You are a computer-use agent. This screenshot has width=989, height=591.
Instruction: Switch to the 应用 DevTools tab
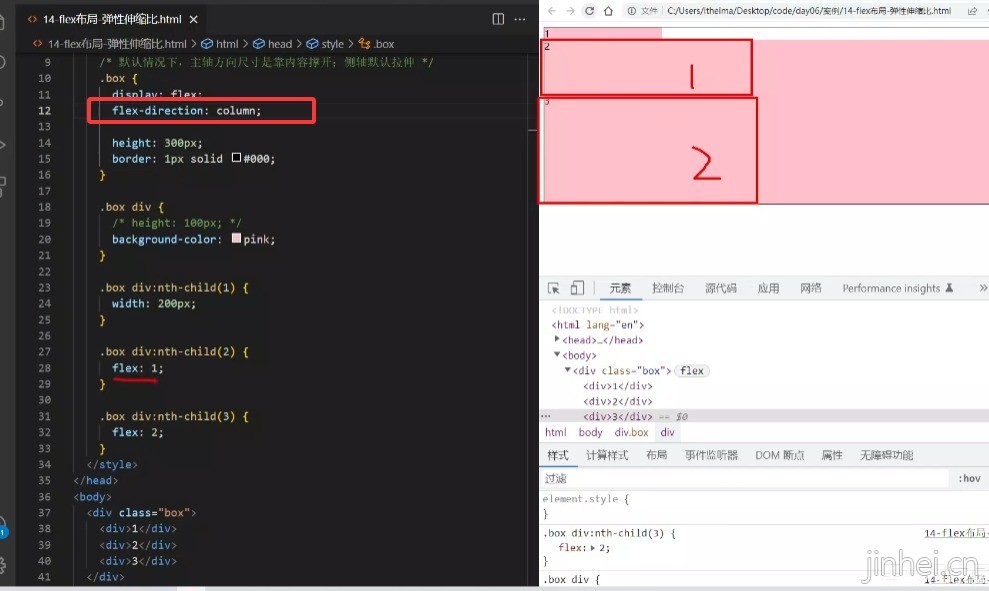pos(768,288)
